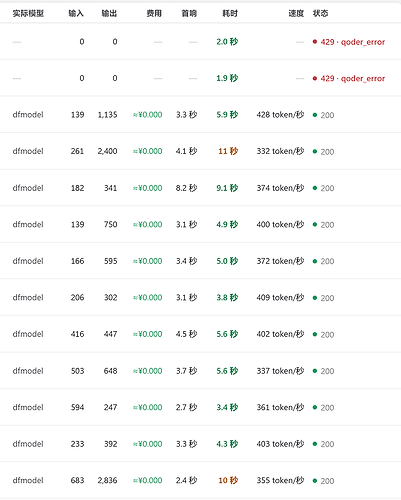The image size is (401, 500).
Task: Click the 2.4 秒 first-response cell
Action: (x=187, y=480)
